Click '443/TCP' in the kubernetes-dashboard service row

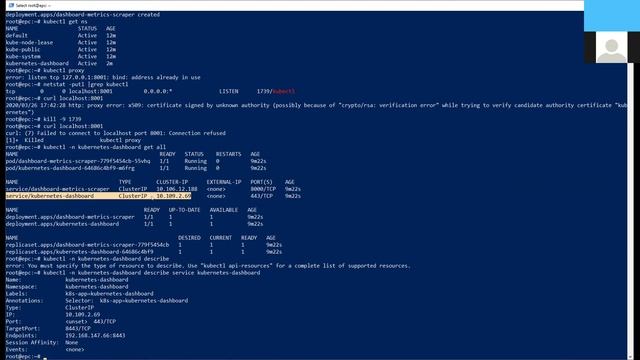tap(262, 196)
